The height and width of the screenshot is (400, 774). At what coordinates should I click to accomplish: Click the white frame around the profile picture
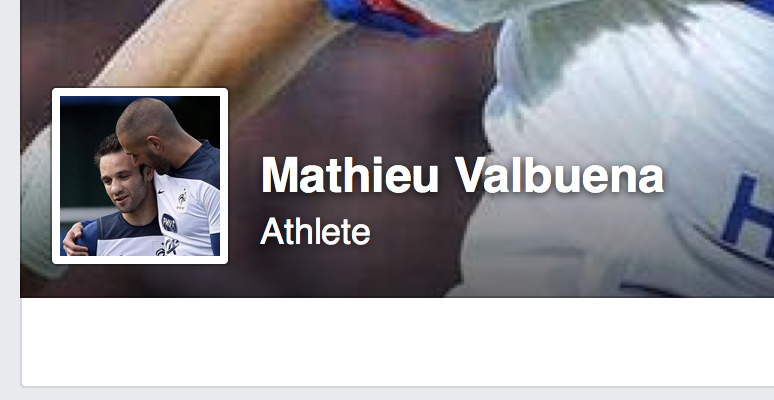140,92
